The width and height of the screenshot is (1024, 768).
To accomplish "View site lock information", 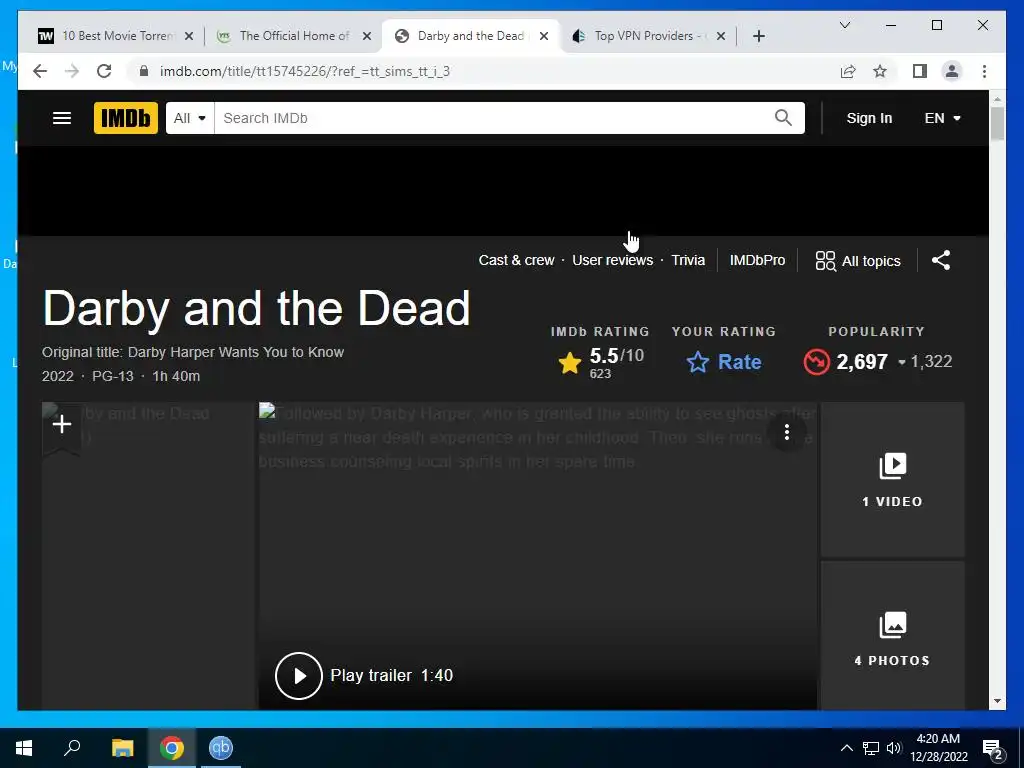I will 144,71.
